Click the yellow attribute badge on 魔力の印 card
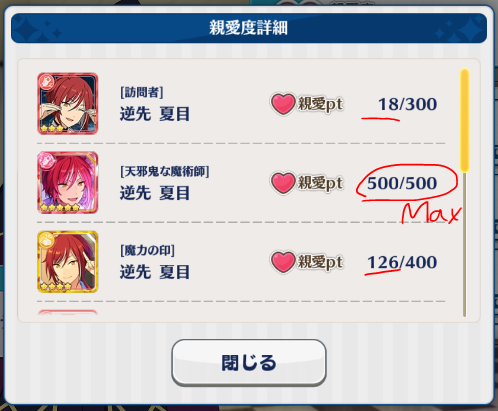Image resolution: width=498 pixels, height=411 pixels. point(47,240)
